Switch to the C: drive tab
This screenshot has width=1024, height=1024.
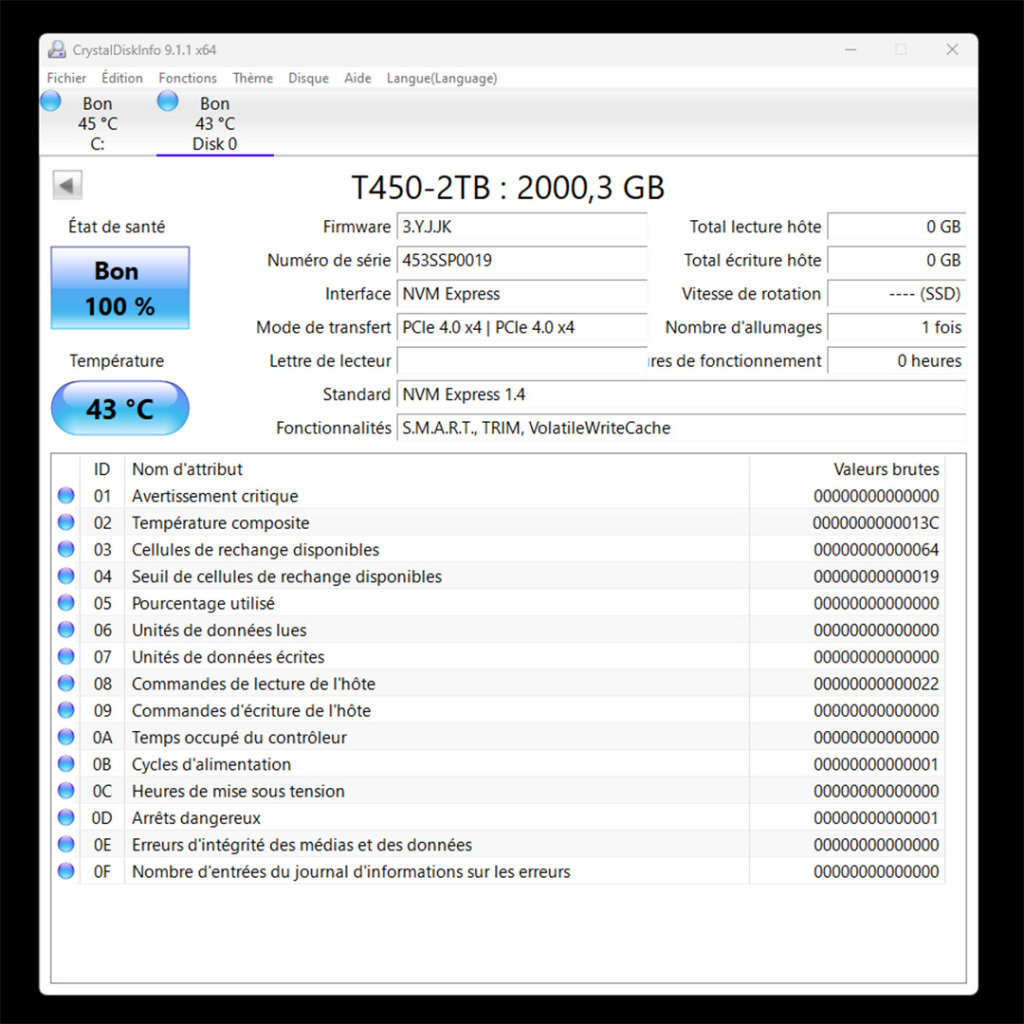click(x=97, y=123)
